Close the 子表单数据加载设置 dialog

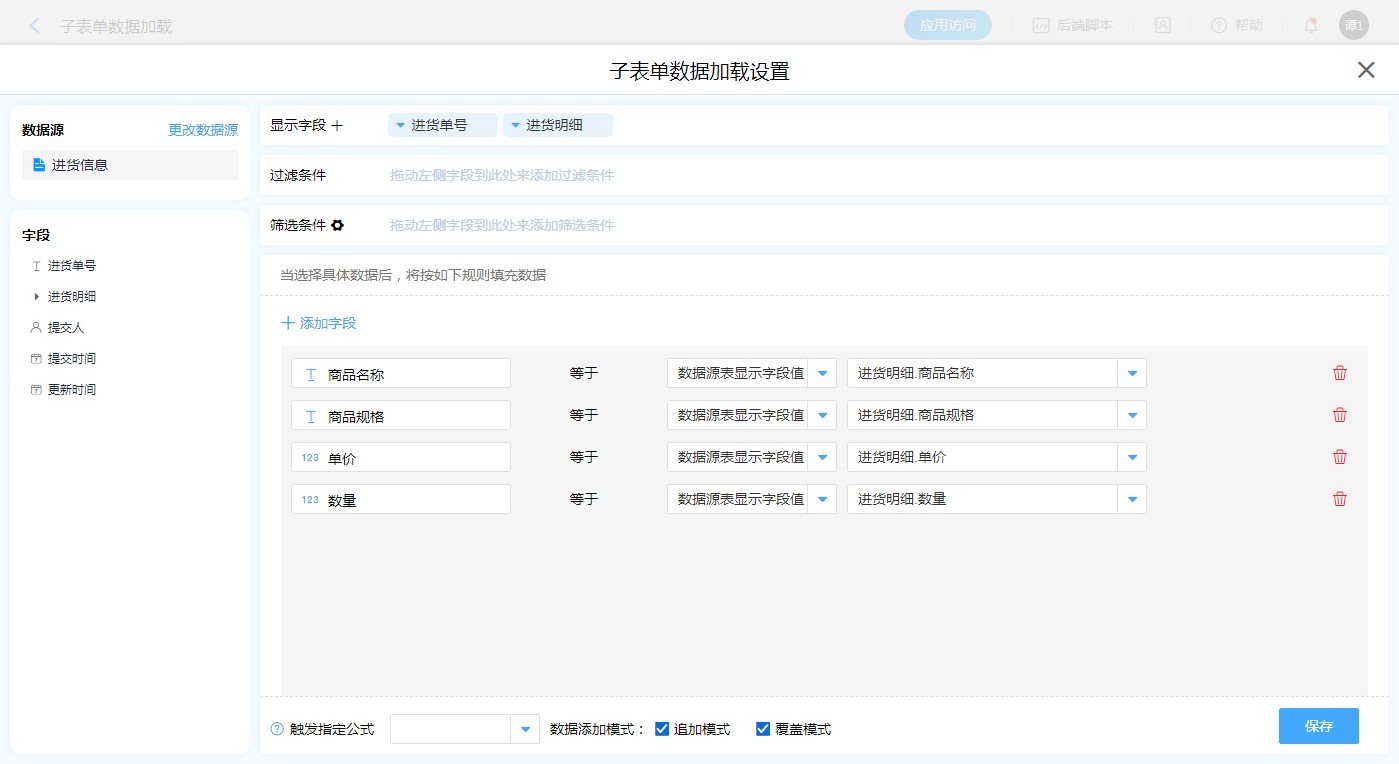[1366, 70]
